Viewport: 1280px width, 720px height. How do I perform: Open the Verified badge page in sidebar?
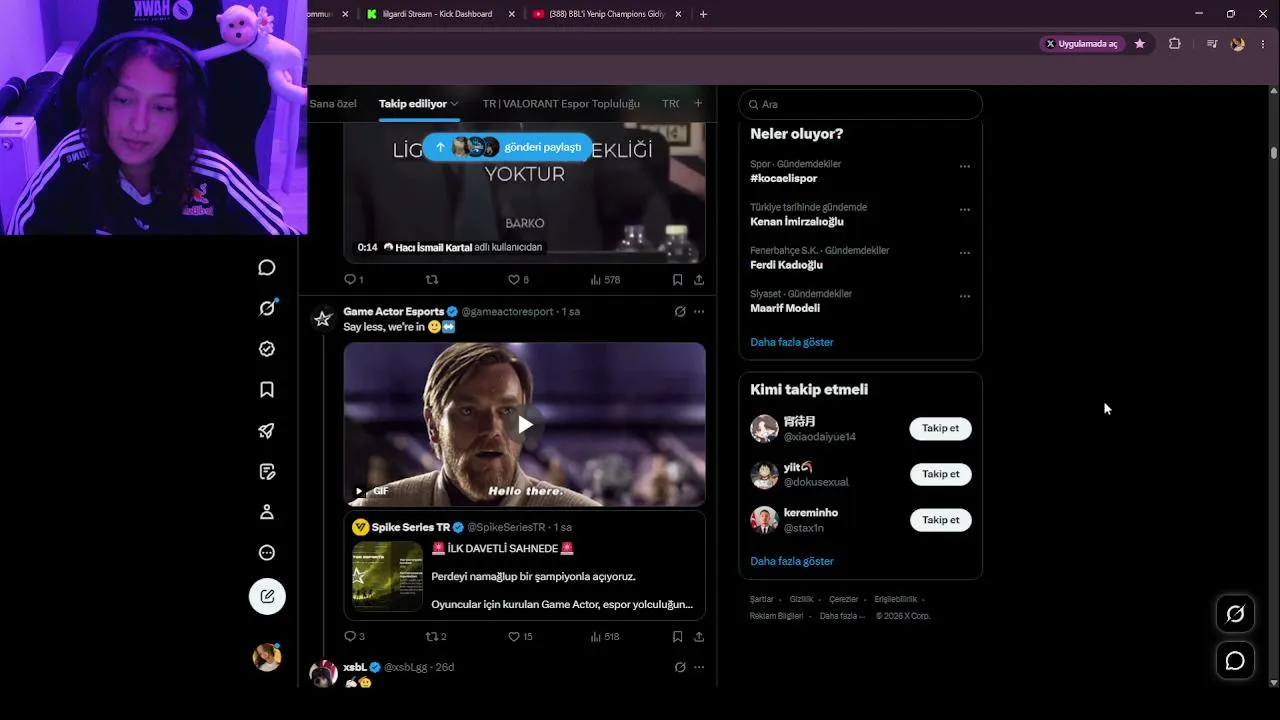(x=267, y=349)
